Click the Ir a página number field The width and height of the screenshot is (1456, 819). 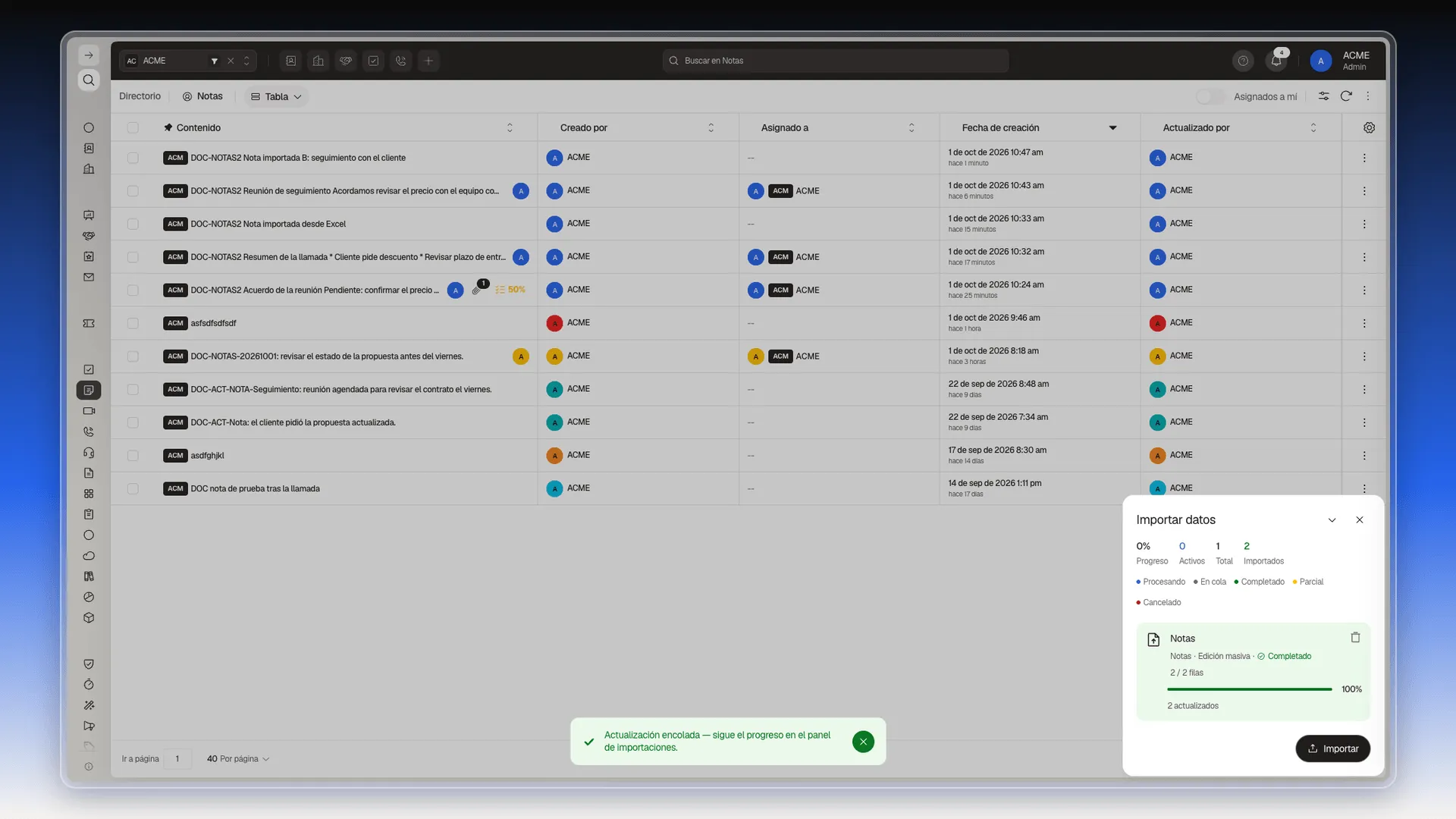[177, 758]
